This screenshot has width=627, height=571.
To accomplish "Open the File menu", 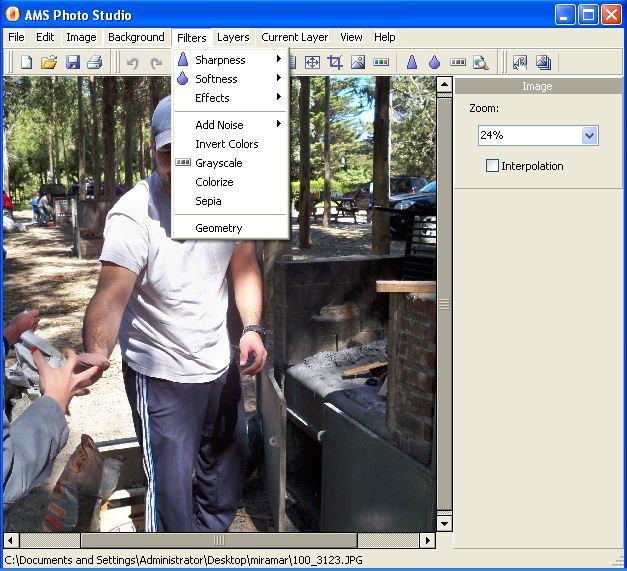I will click(x=16, y=37).
